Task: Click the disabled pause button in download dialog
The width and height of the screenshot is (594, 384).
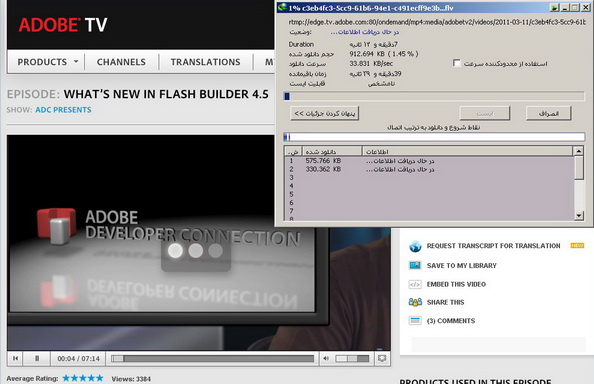Action: pos(485,113)
